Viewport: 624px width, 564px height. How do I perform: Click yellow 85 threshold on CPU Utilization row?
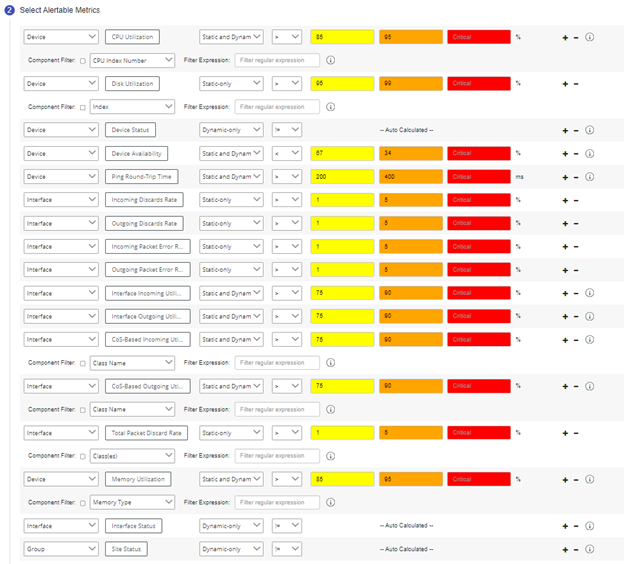[342, 37]
